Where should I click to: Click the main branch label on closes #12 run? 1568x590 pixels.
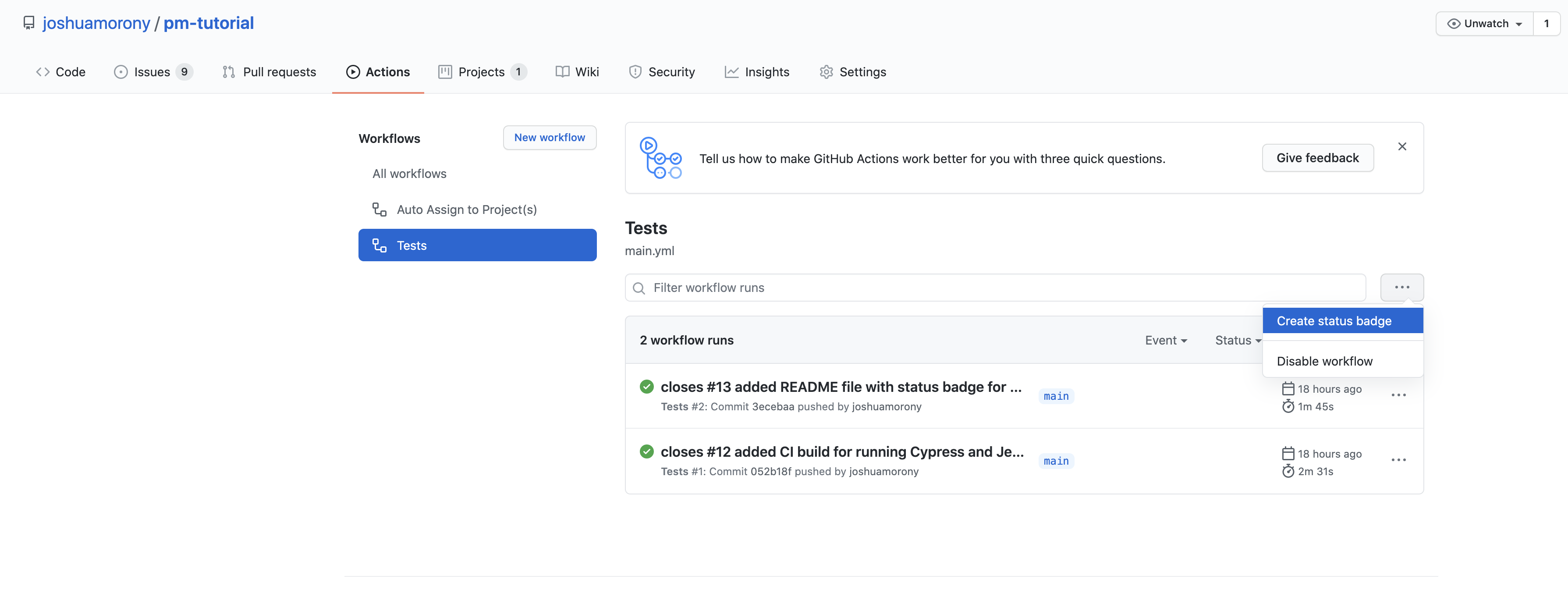coord(1056,461)
